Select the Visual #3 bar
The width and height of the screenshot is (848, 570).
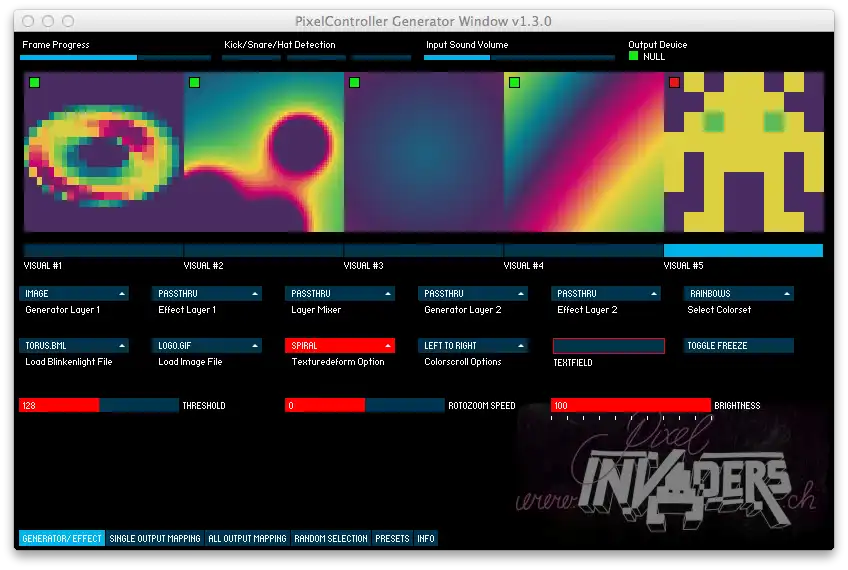pos(423,250)
